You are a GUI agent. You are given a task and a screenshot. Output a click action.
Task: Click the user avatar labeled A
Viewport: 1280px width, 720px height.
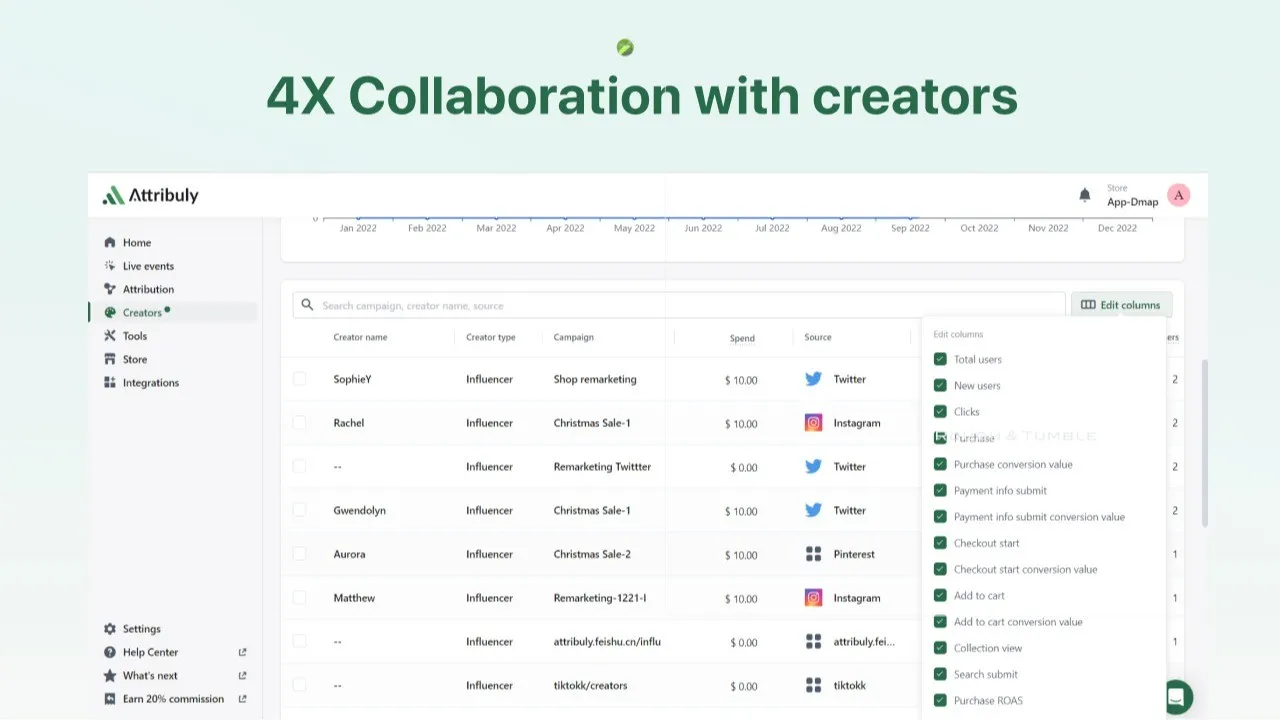[1179, 195]
